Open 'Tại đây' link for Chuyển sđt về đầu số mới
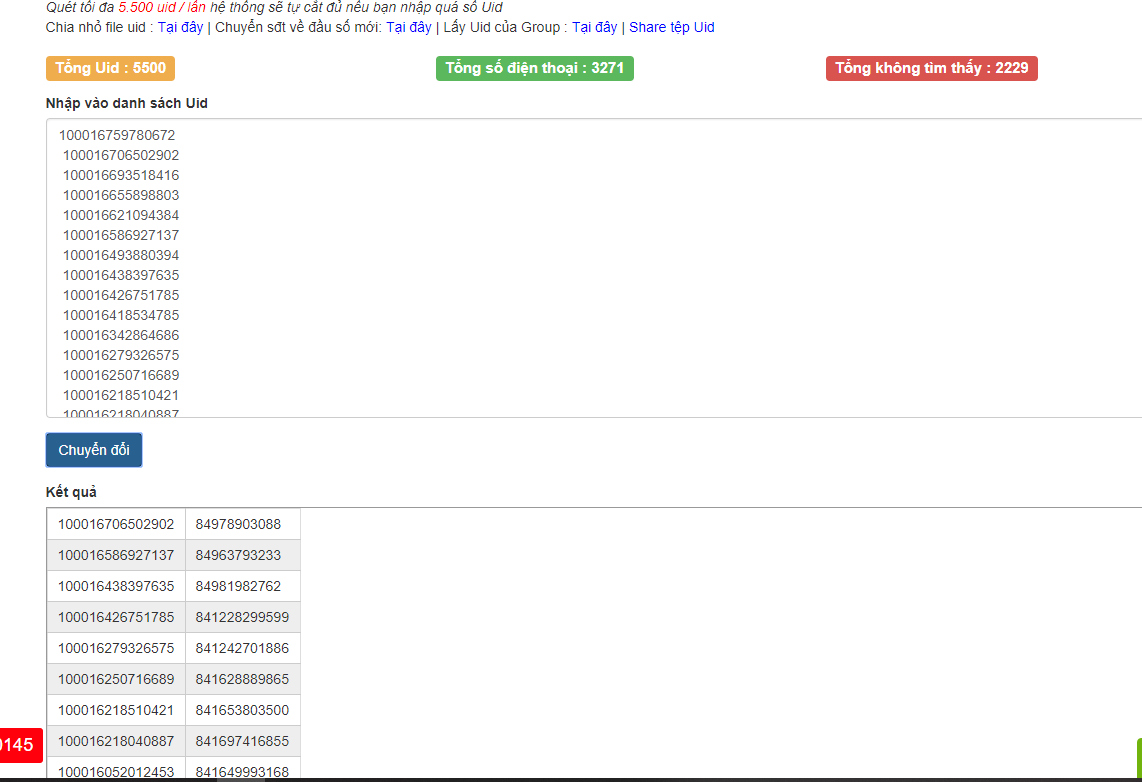 point(408,27)
